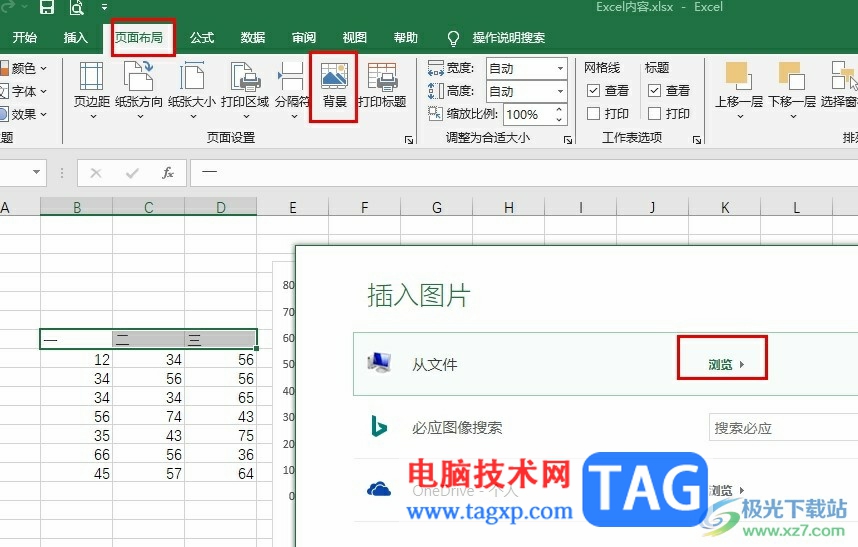Switch to the 页面布局 tab
Image resolution: width=858 pixels, height=547 pixels.
tap(138, 38)
